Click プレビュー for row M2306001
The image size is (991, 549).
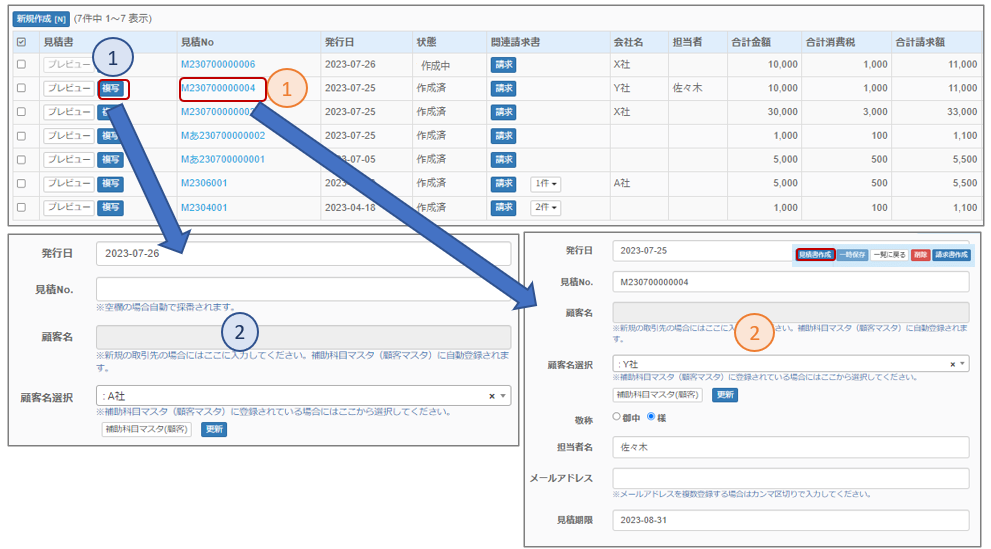point(69,183)
